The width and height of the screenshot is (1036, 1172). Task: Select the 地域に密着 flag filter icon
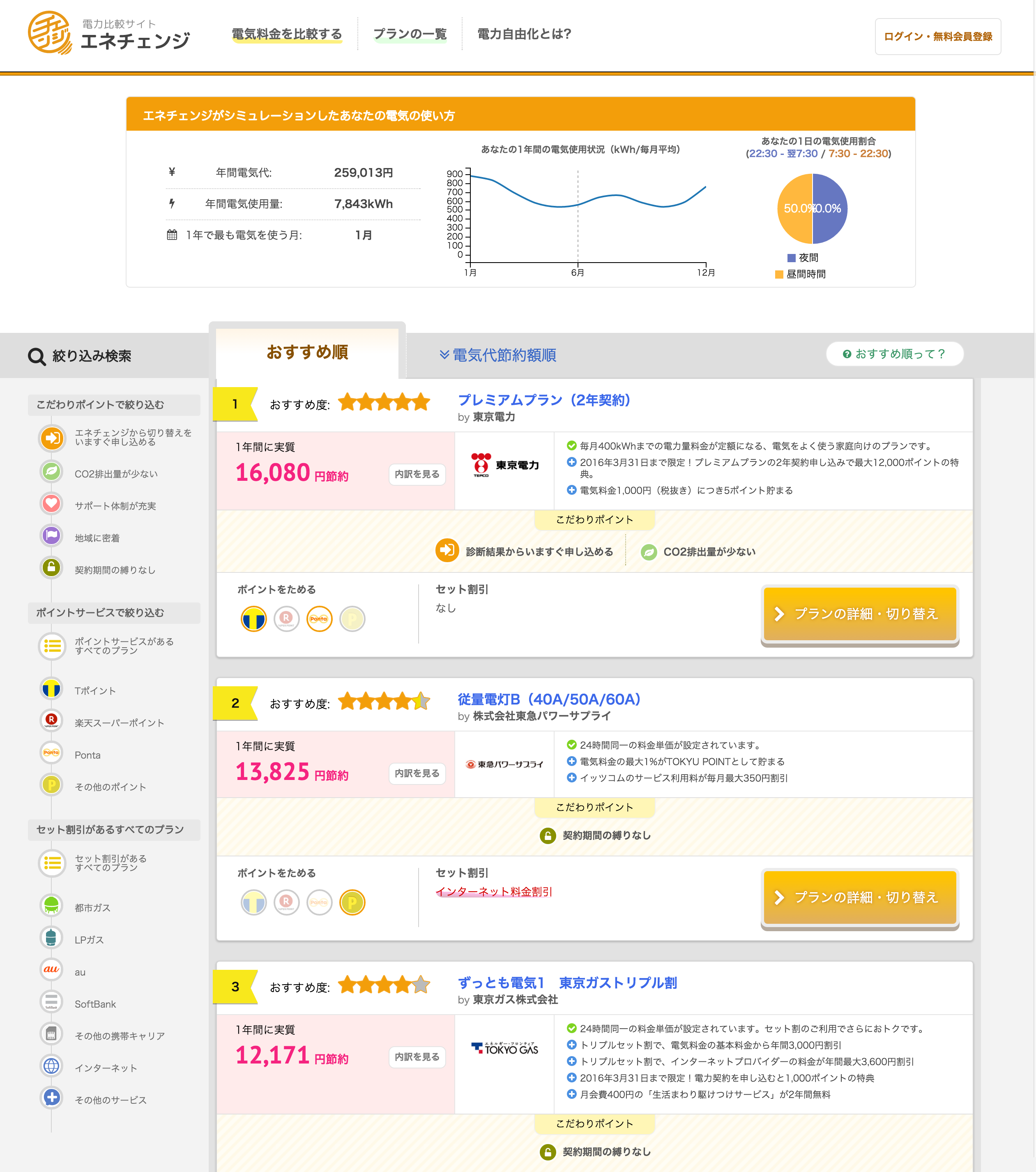pos(52,535)
